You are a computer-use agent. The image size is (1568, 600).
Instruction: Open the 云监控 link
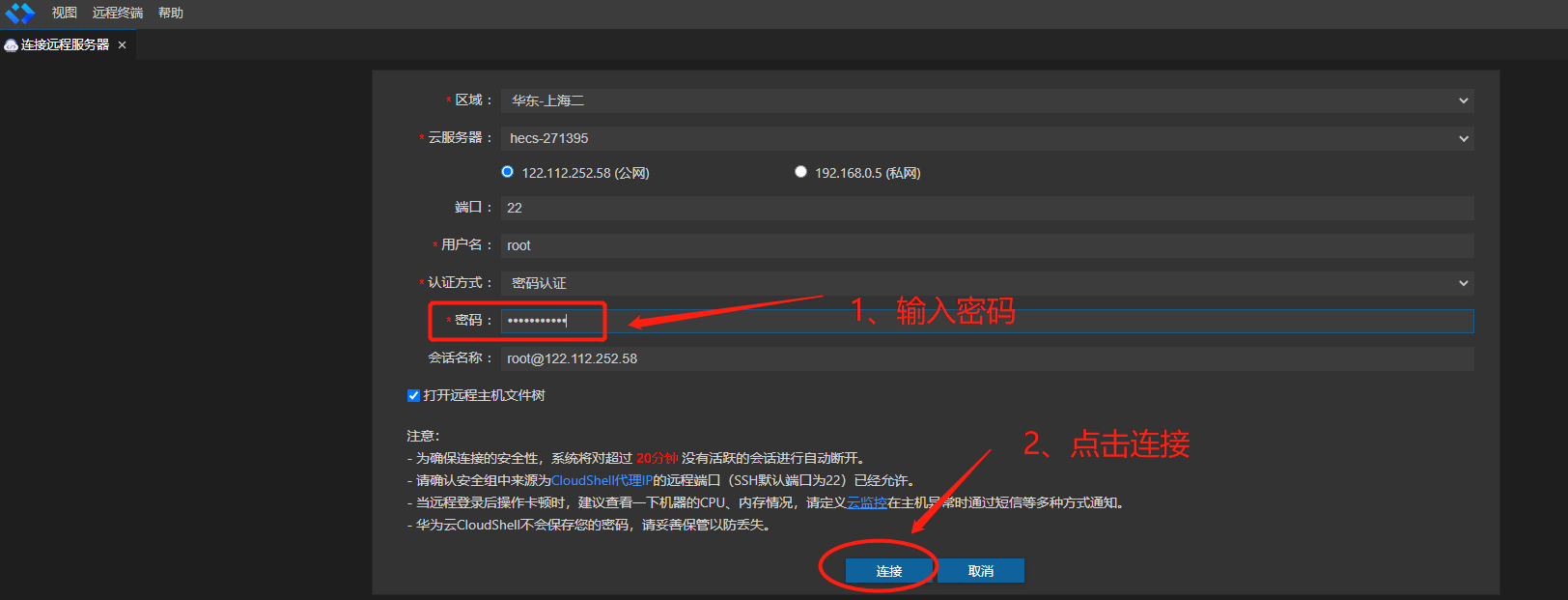click(x=867, y=502)
